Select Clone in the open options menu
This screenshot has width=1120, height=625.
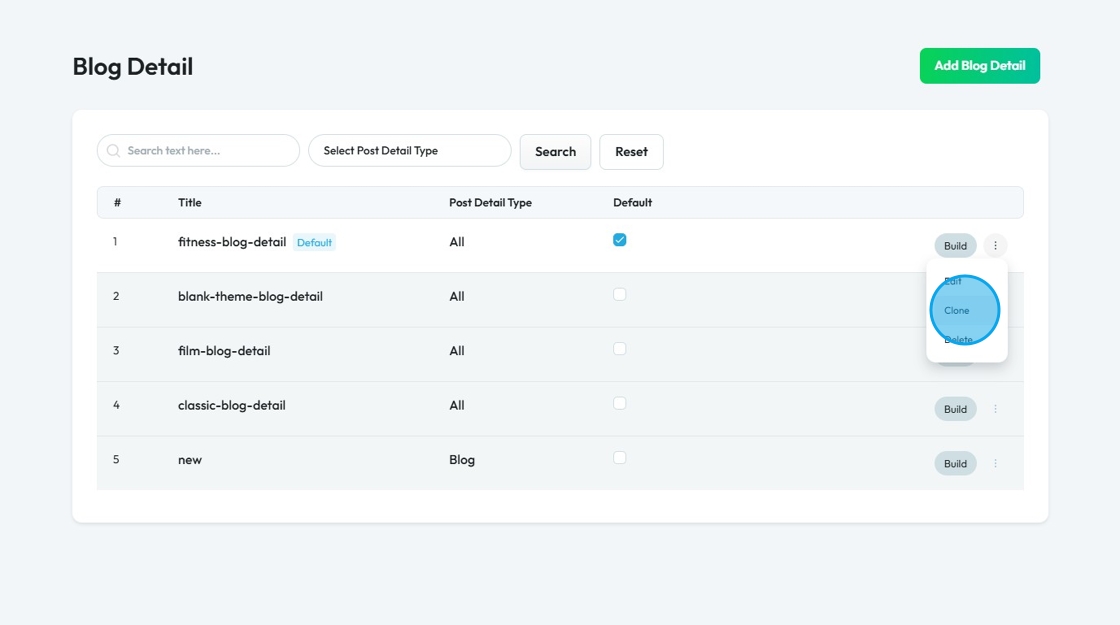(x=957, y=310)
